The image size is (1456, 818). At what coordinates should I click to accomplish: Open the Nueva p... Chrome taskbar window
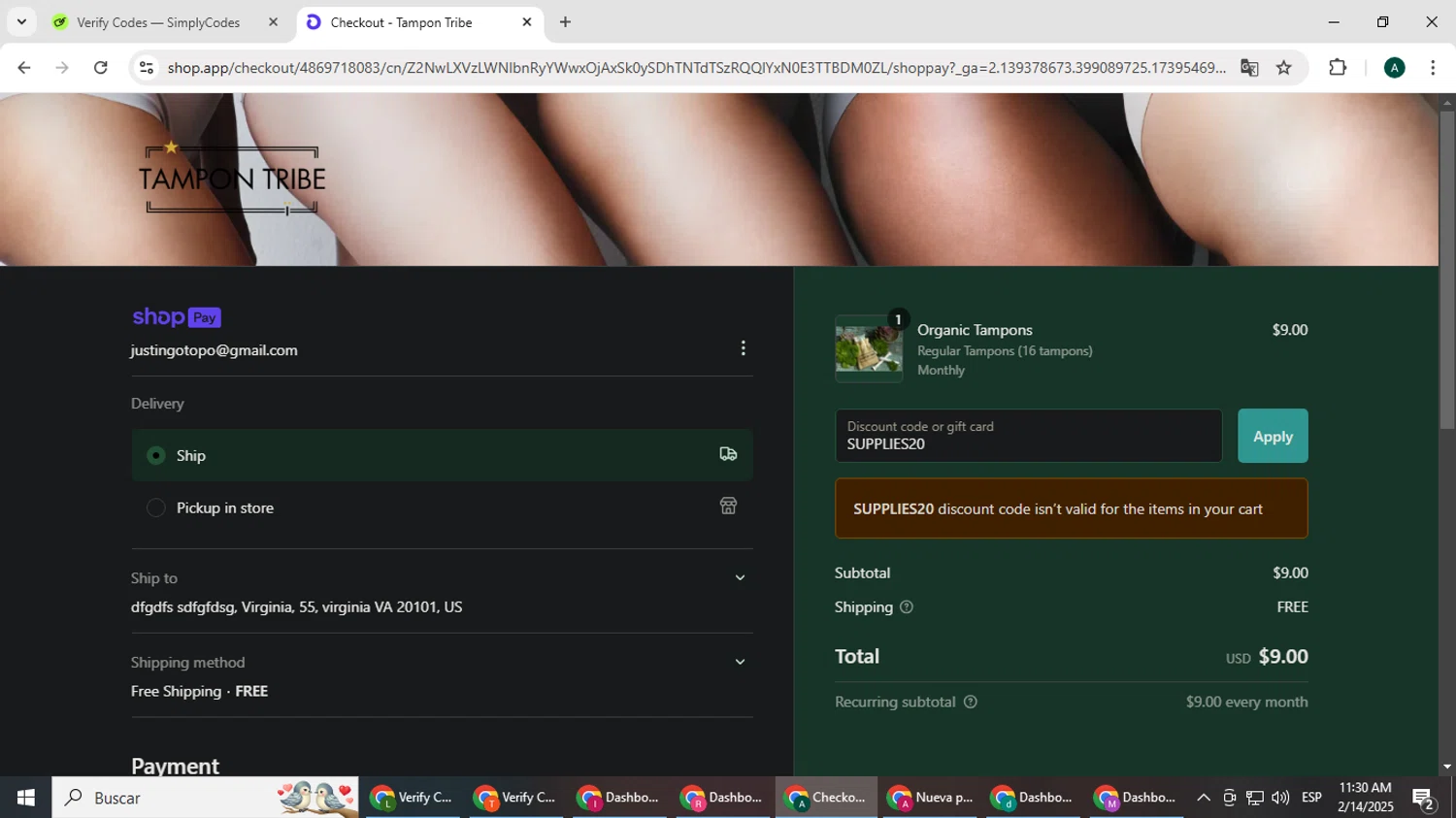(x=930, y=798)
